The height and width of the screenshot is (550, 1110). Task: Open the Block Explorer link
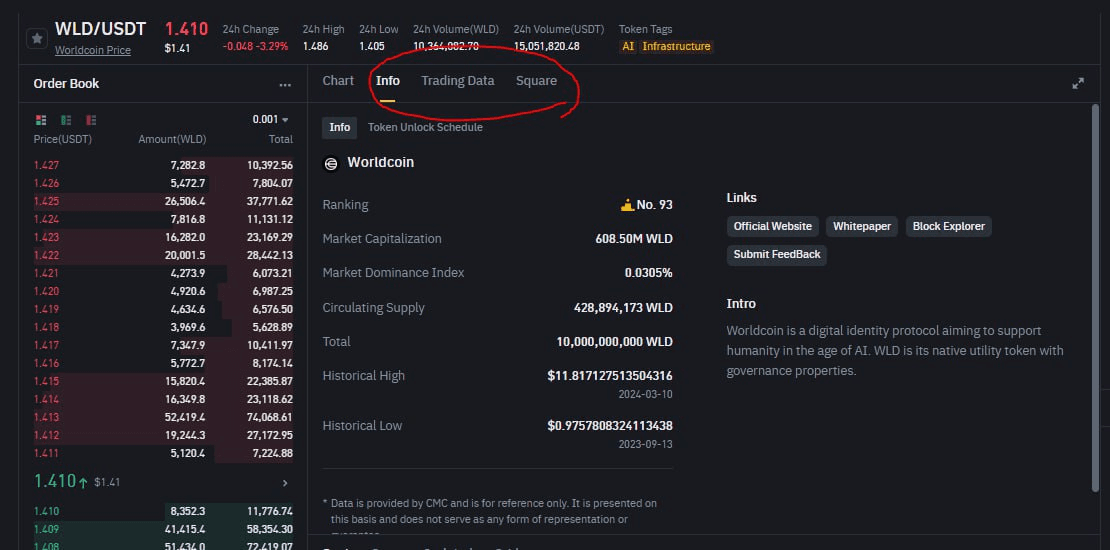pos(949,227)
